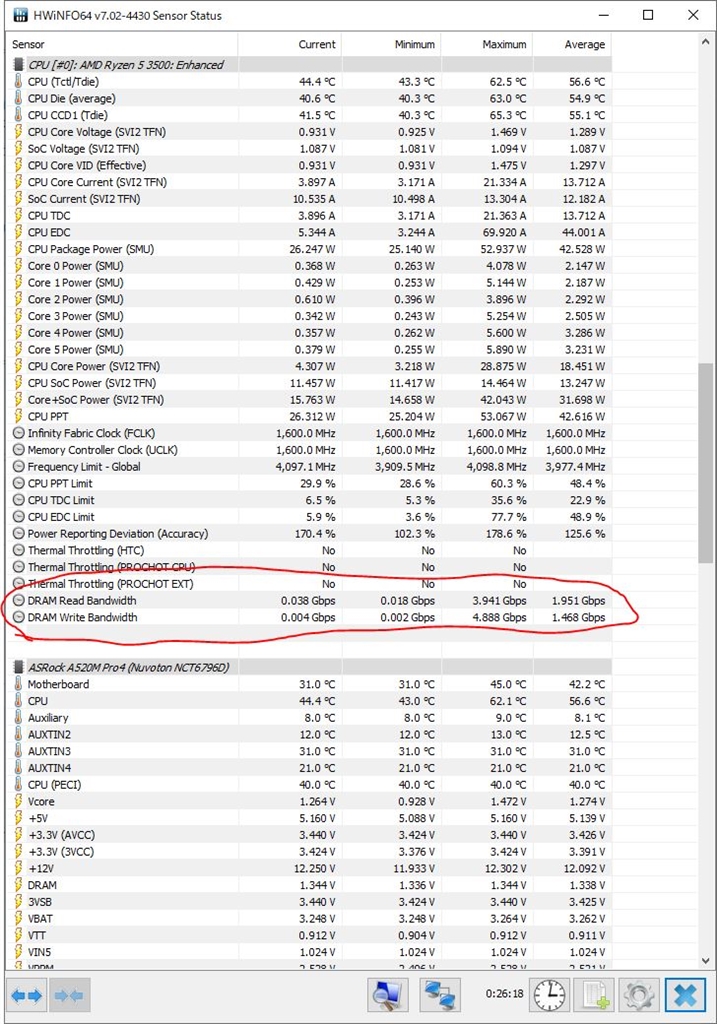
Task: Maximize the HWiNFO64 window
Action: point(648,15)
